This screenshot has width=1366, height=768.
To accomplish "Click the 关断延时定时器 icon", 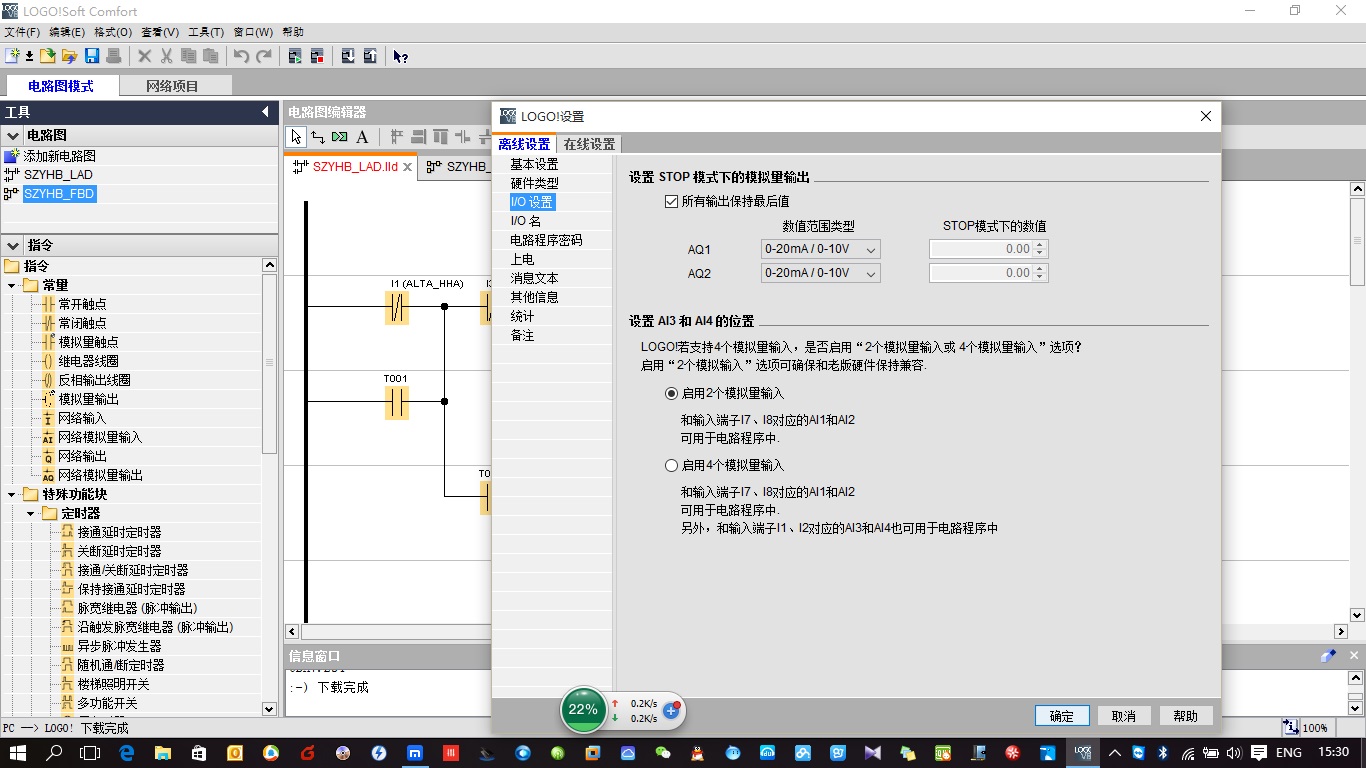I will coord(67,551).
